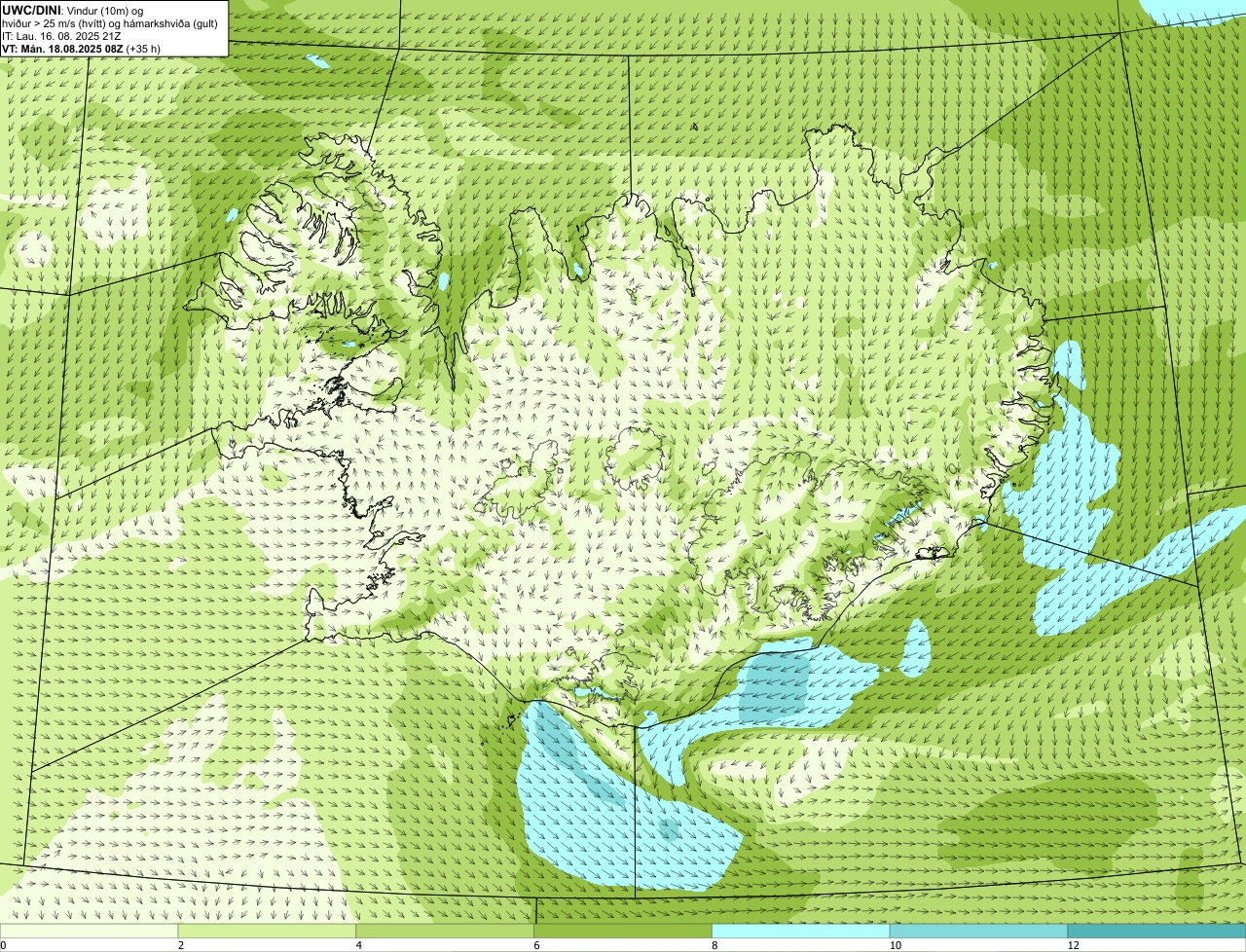Click the "UWC/DINI: Vindur (10m) og" title line
Image resolution: width=1246 pixels, height=952 pixels.
pos(72,10)
